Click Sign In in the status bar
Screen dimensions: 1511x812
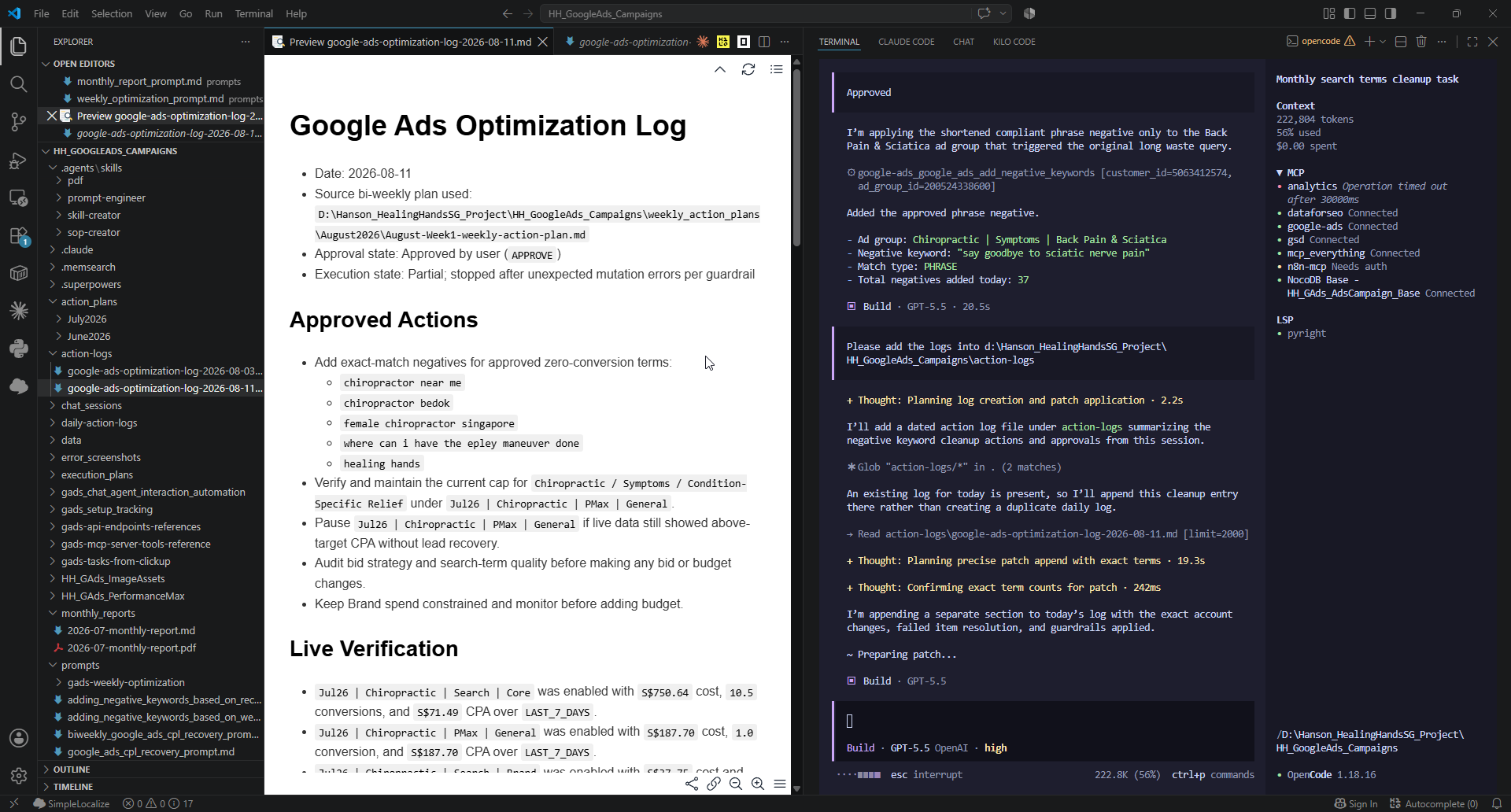1356,803
